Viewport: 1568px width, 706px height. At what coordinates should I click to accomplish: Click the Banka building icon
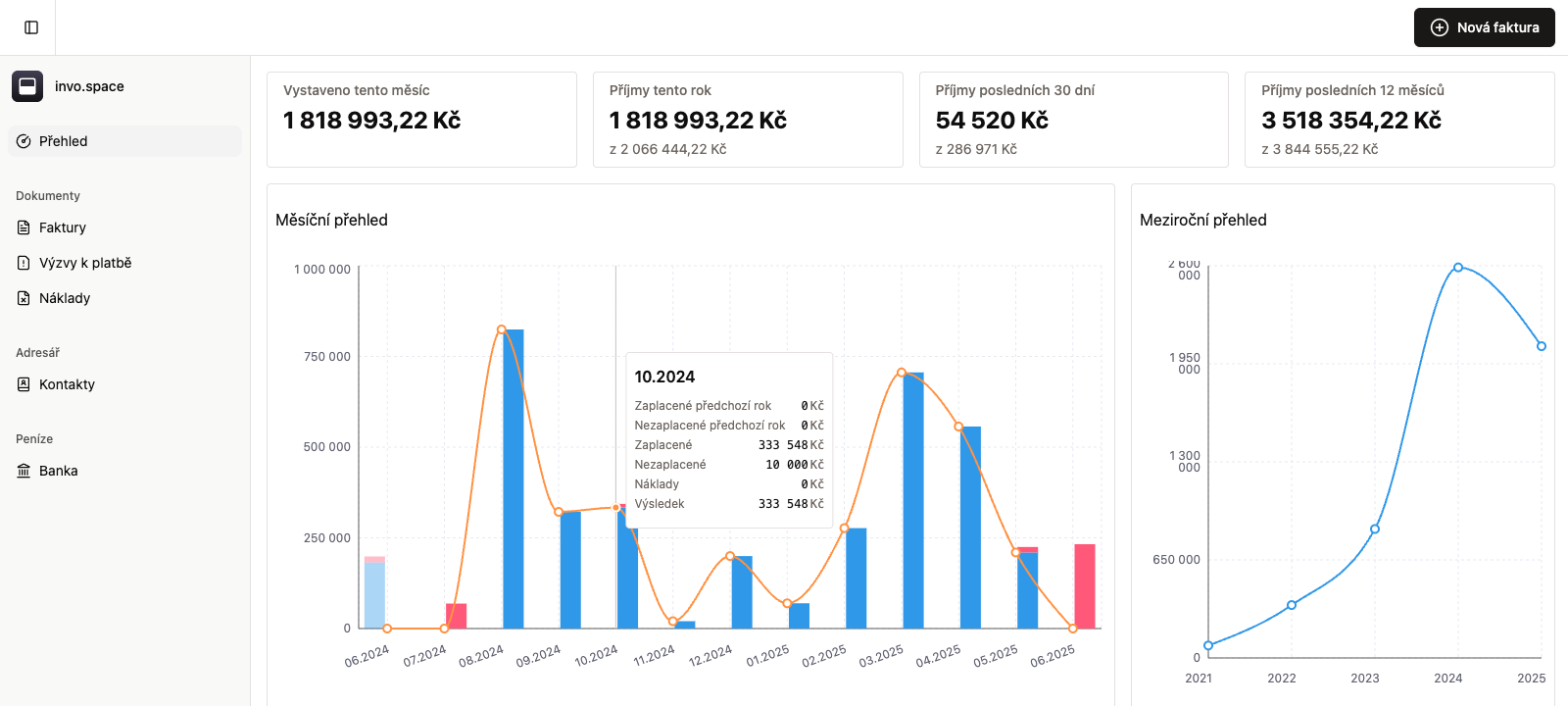(x=24, y=471)
